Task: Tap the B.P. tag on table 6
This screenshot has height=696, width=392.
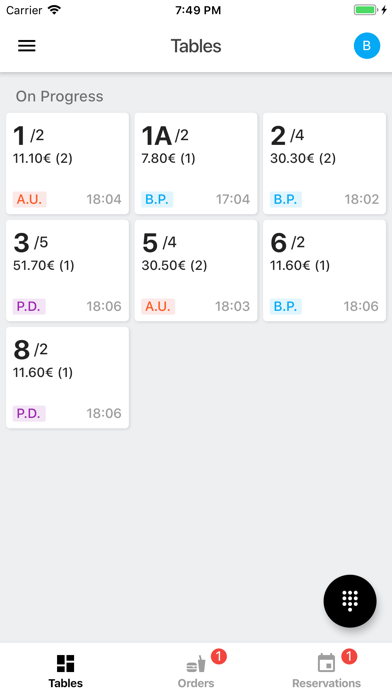Action: [285, 306]
